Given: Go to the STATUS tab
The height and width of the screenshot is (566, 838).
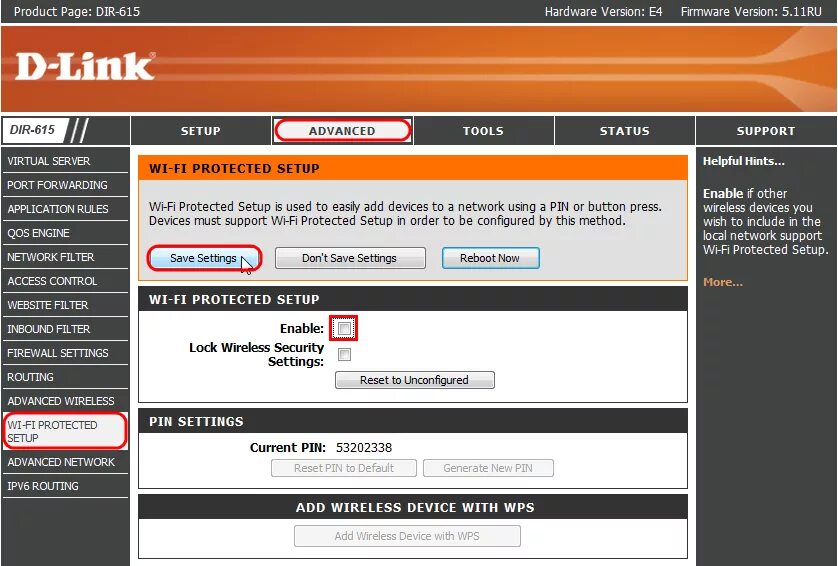Looking at the screenshot, I should click(624, 131).
